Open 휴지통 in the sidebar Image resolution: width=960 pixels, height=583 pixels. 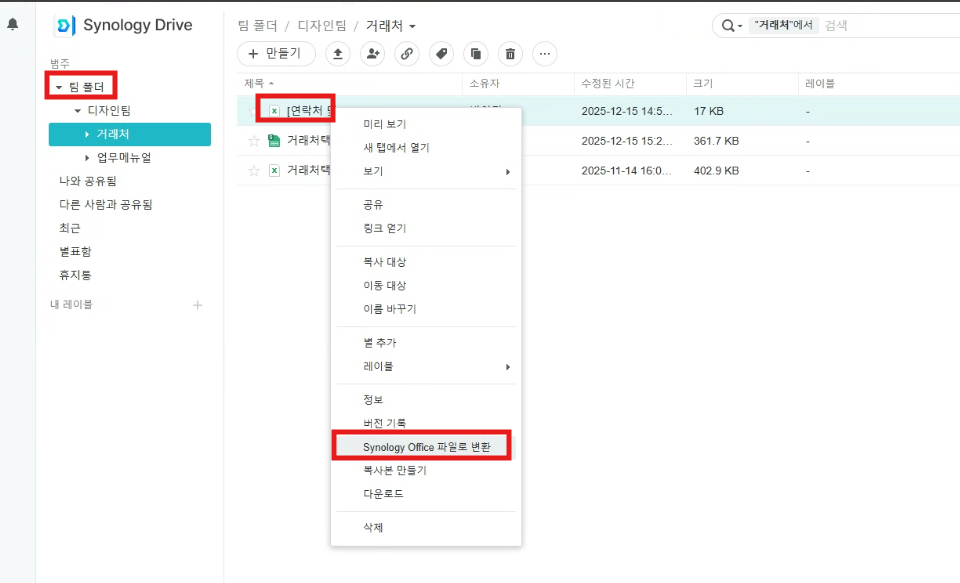(75, 275)
